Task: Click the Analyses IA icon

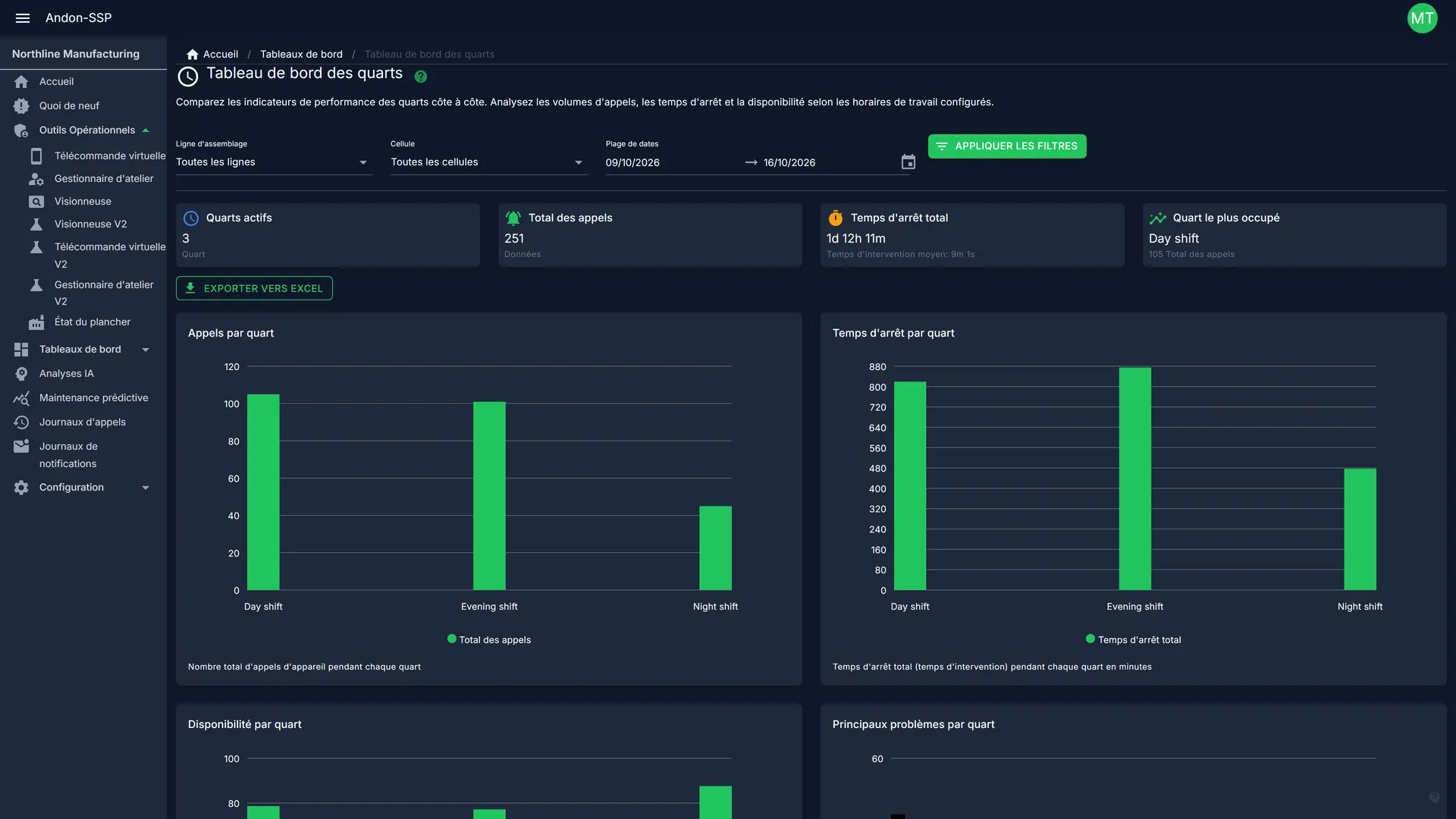Action: coord(21,373)
